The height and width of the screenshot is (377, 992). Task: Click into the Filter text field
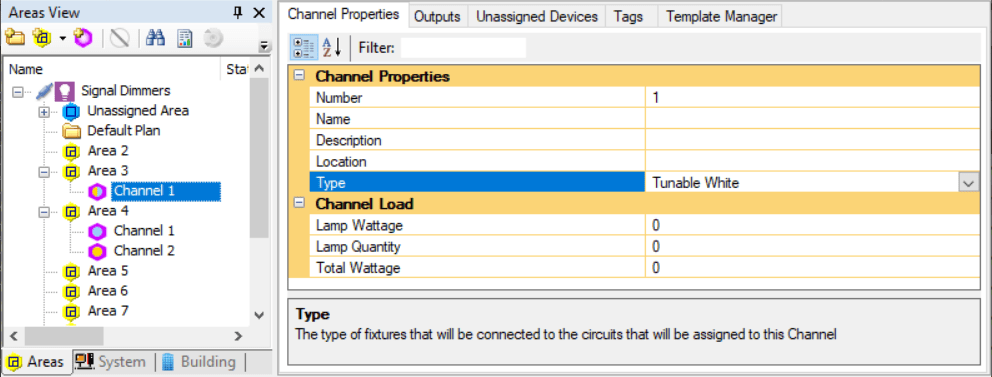[x=463, y=47]
